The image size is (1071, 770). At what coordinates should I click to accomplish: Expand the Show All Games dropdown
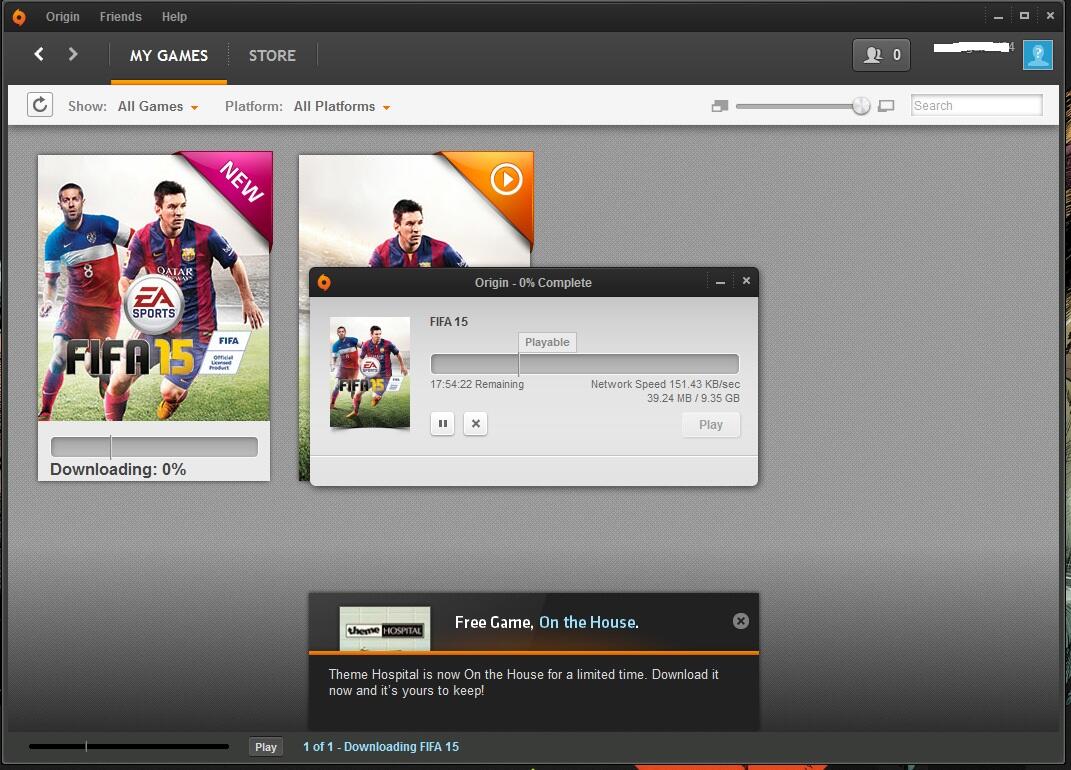(158, 107)
